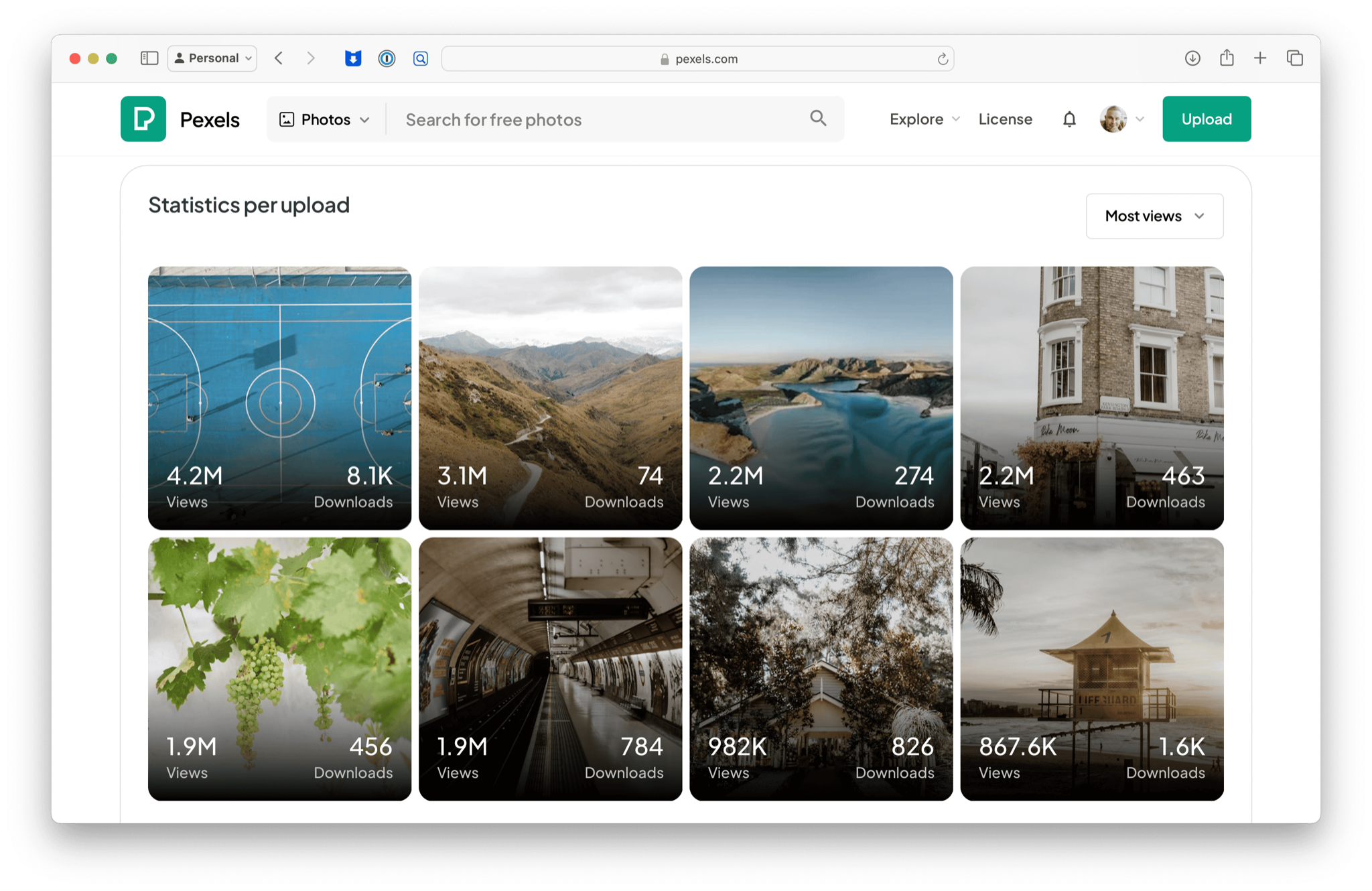The width and height of the screenshot is (1372, 891).
Task: Click the Bitwarden shield extension icon
Action: [x=353, y=58]
